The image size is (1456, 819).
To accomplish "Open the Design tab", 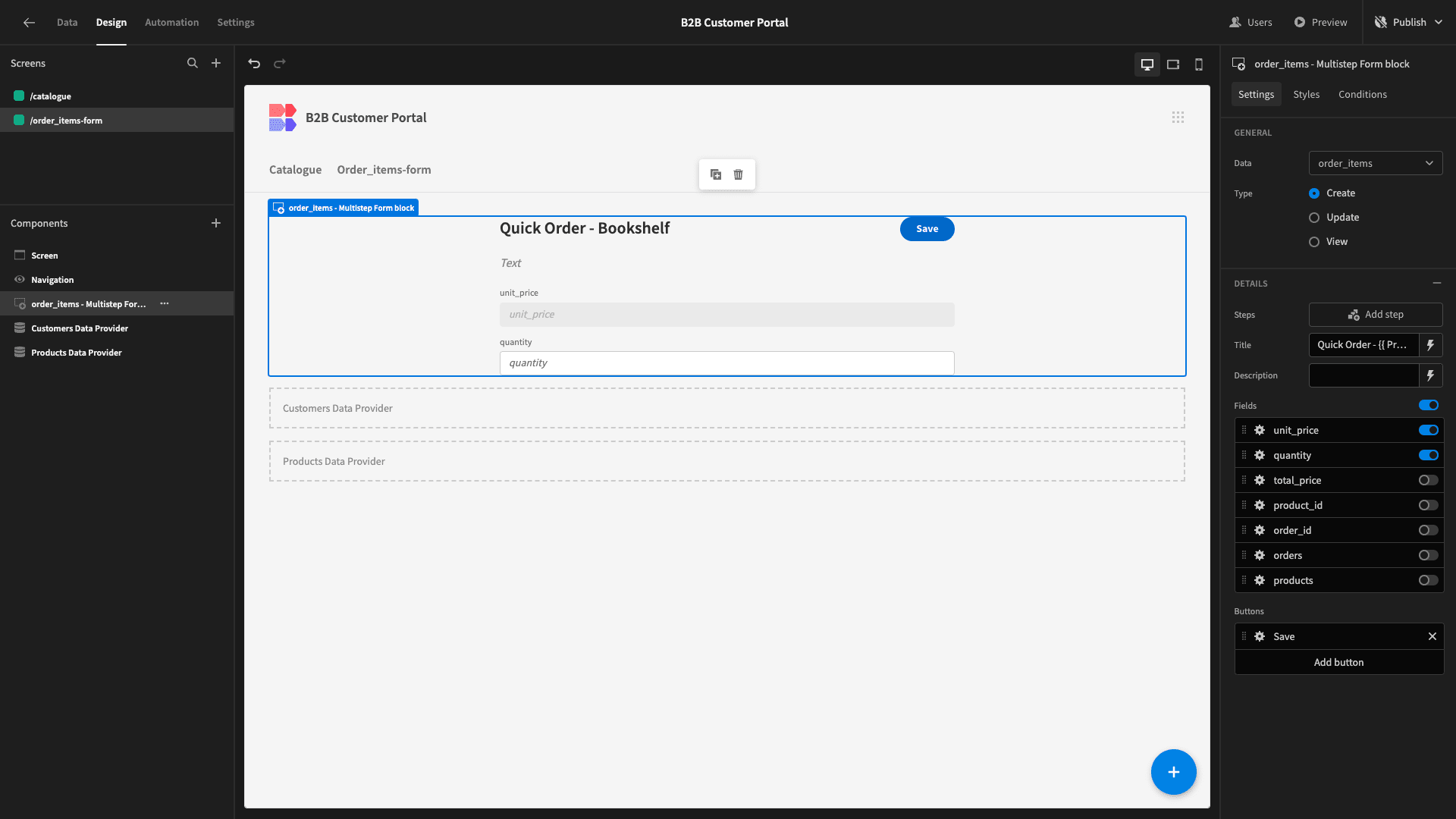I will tap(111, 23).
